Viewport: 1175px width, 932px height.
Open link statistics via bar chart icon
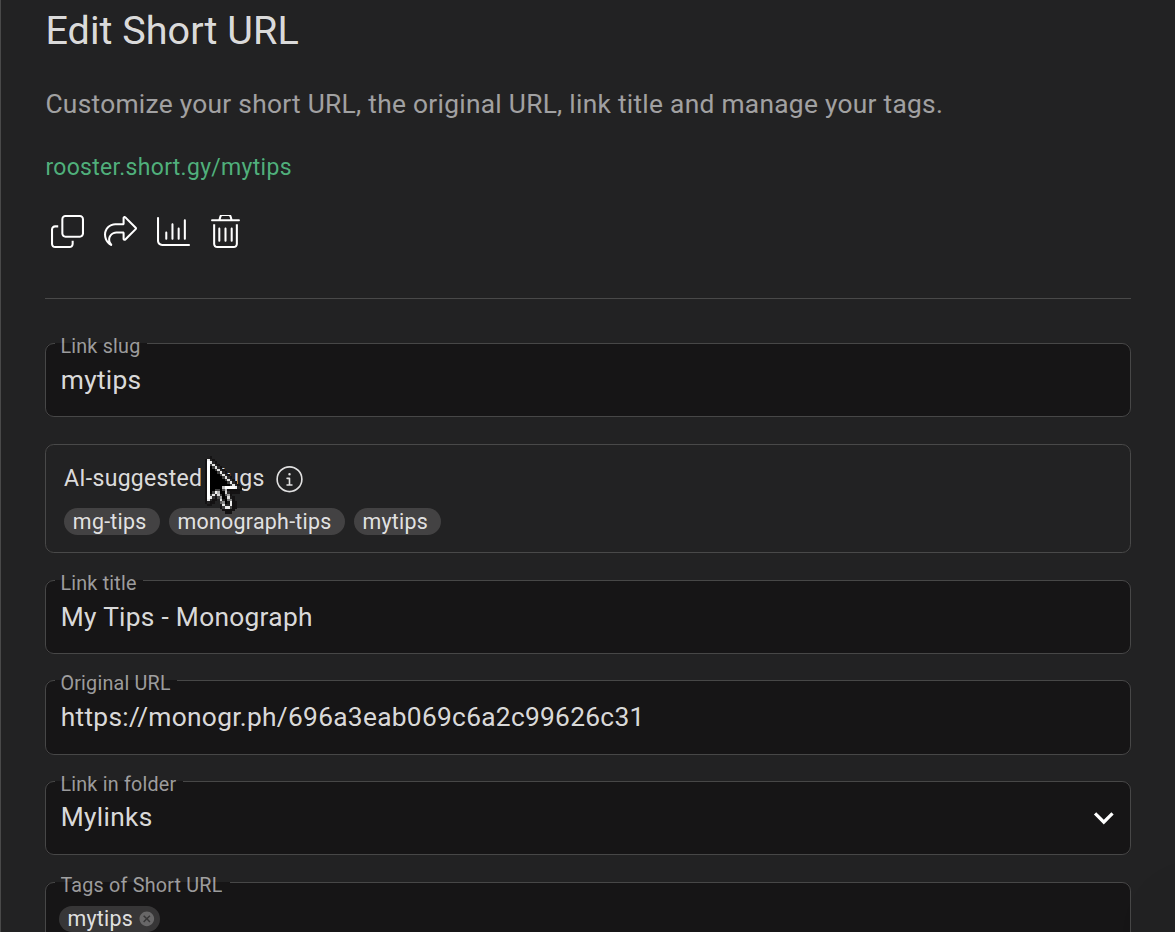pos(173,232)
